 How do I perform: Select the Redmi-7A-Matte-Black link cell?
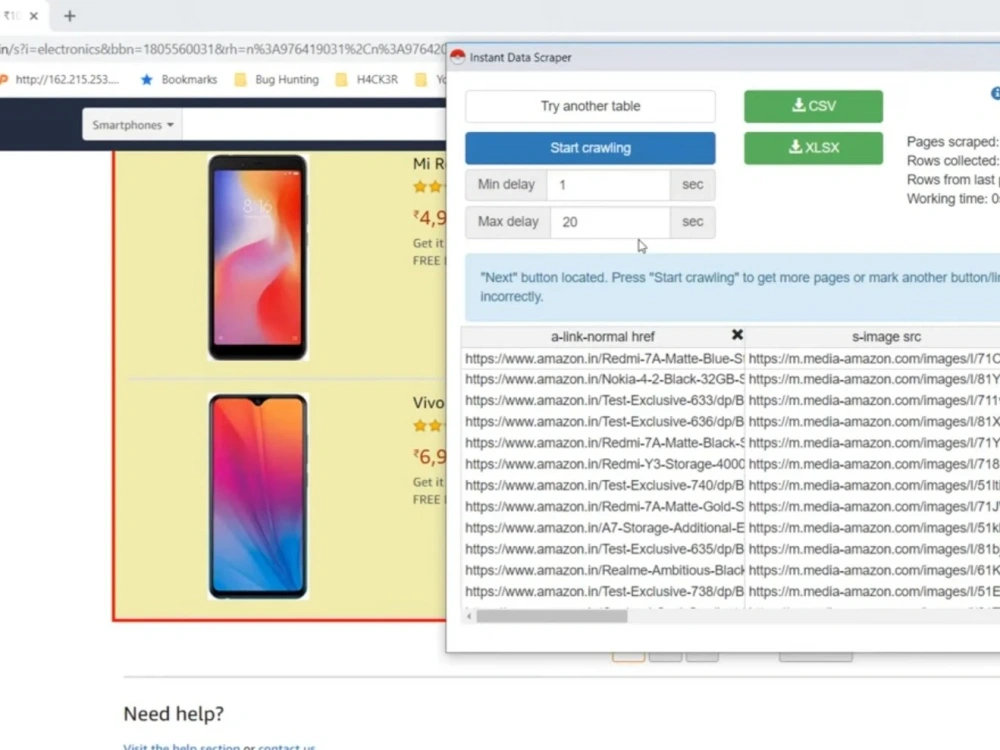pos(603,443)
